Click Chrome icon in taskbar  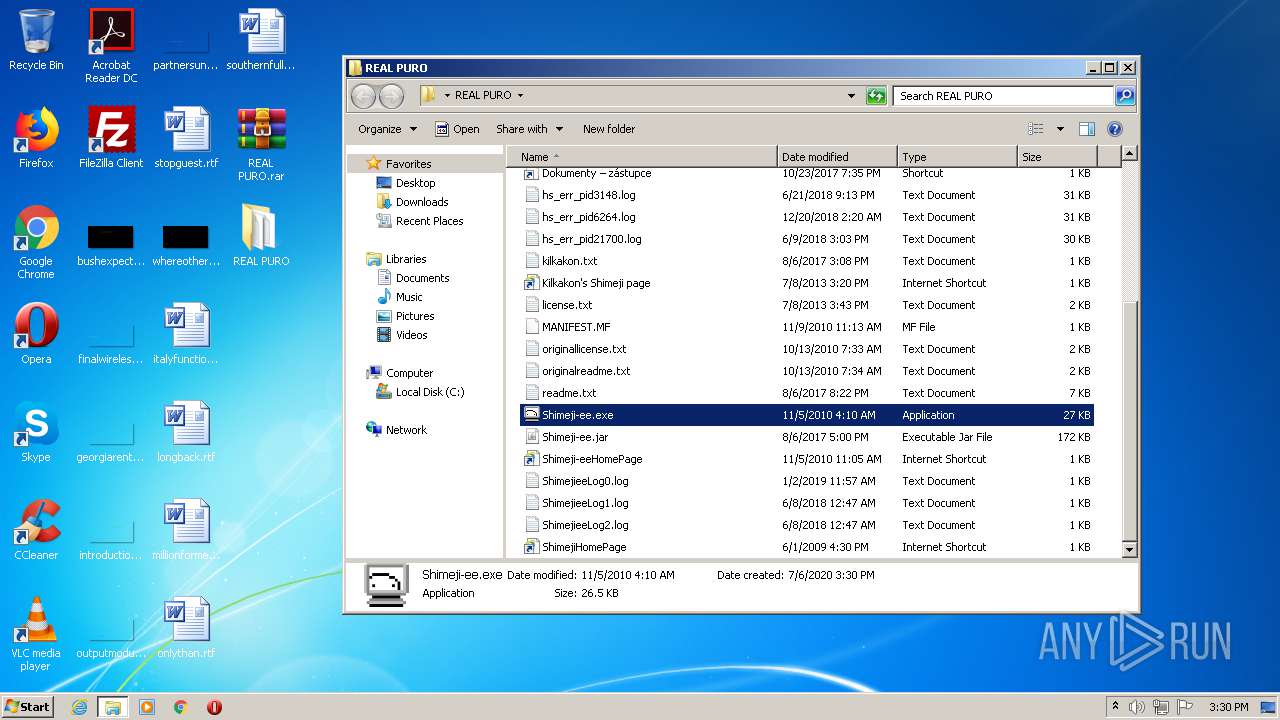coord(181,707)
